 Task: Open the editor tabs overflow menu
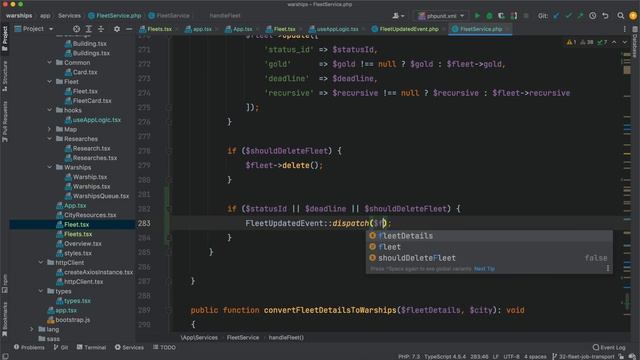point(624,29)
